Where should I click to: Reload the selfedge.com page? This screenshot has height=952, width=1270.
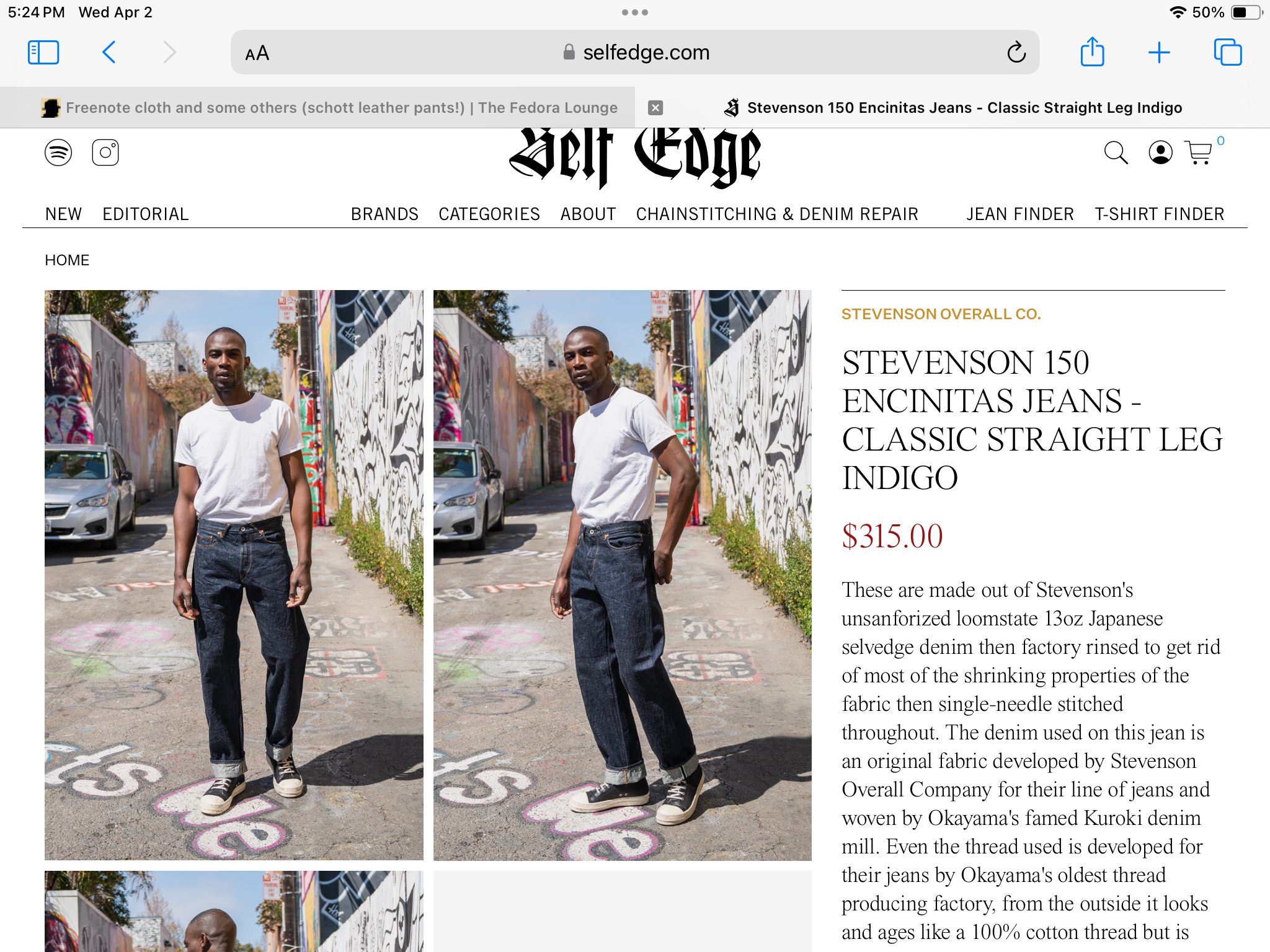(x=1016, y=53)
